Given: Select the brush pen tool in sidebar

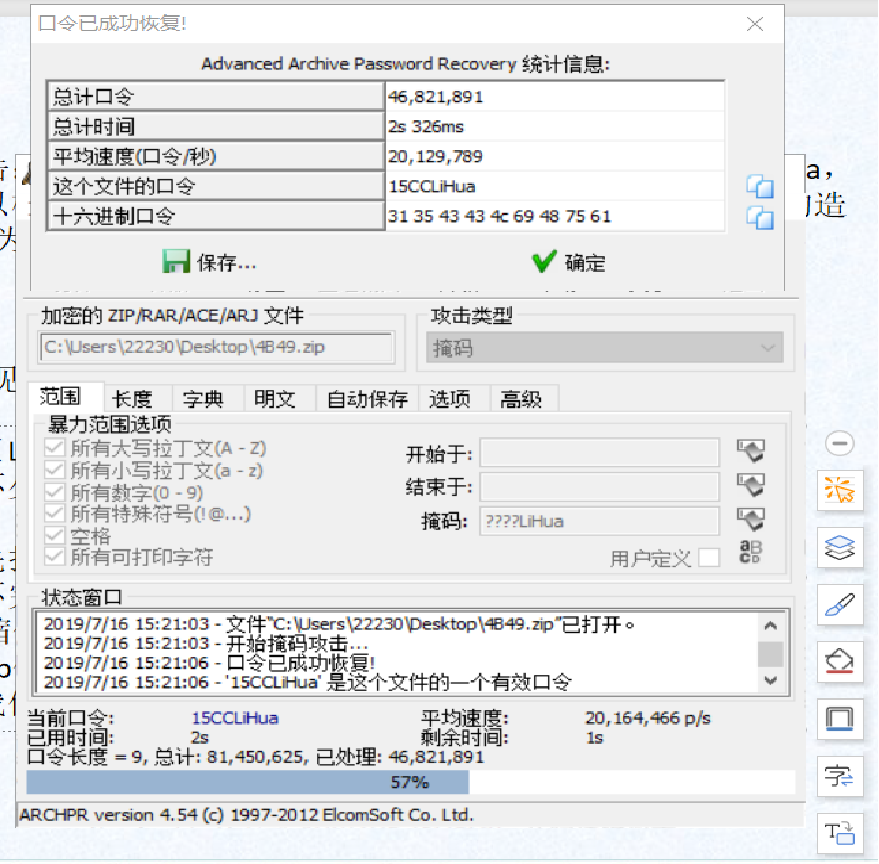Looking at the screenshot, I should tap(839, 604).
